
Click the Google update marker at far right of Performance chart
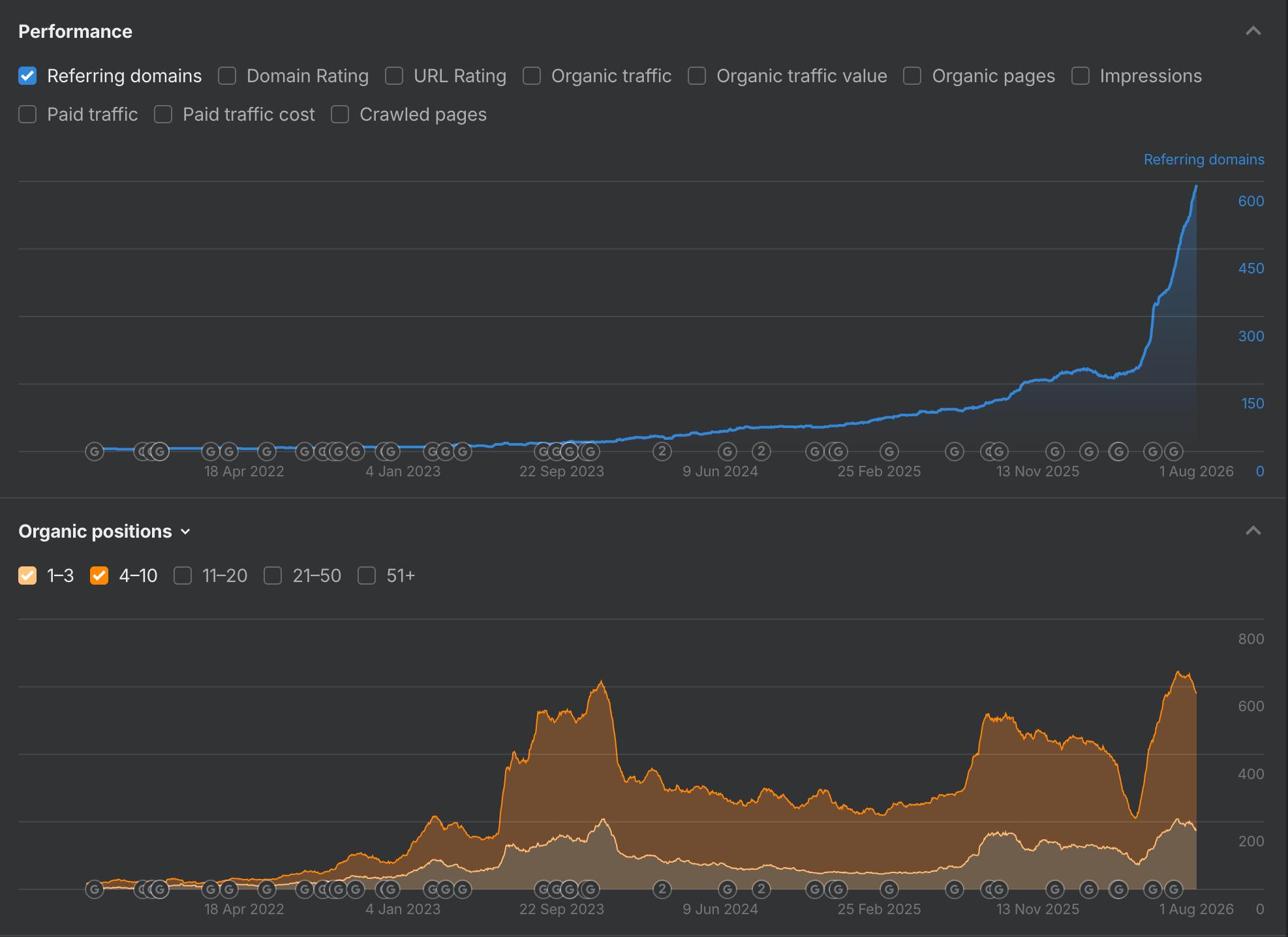pyautogui.click(x=1174, y=451)
